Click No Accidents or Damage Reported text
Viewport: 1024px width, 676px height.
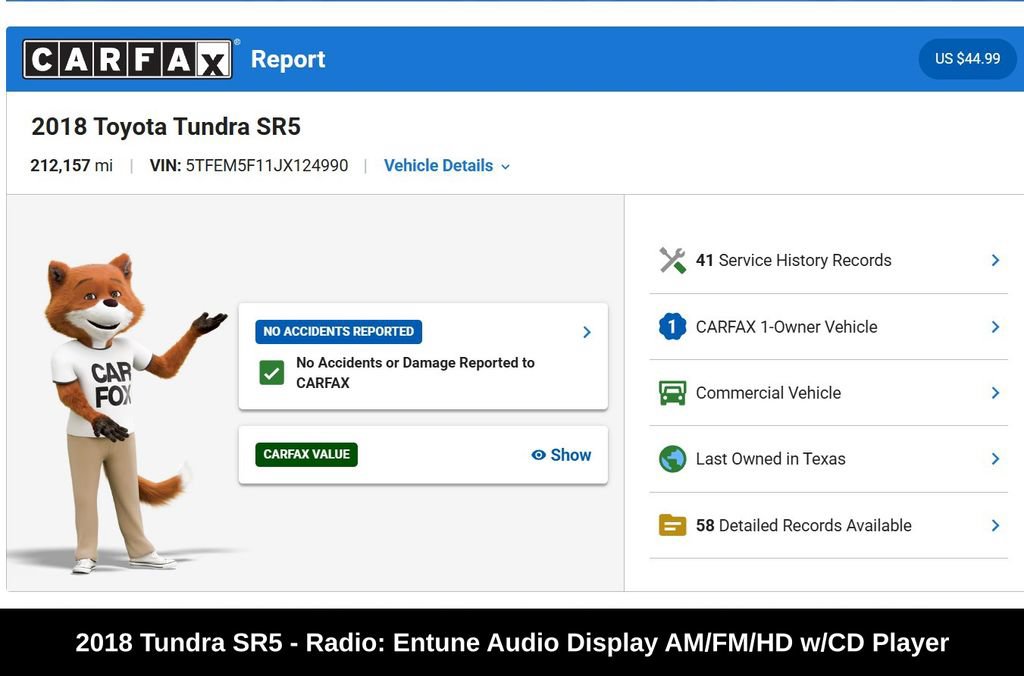[x=415, y=372]
